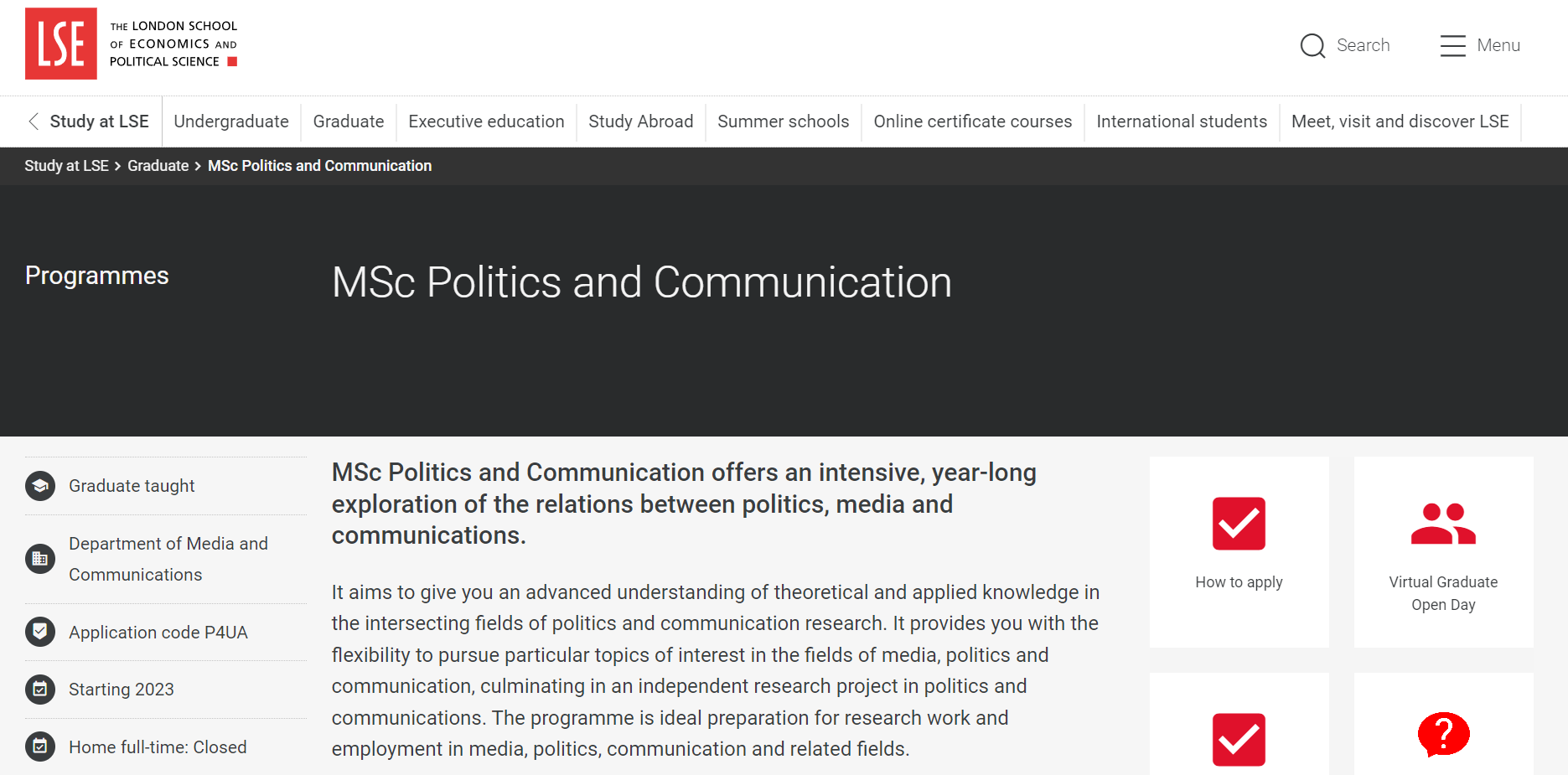Click the red question mark bubble tile
Image resolution: width=1568 pixels, height=775 pixels.
(1443, 724)
